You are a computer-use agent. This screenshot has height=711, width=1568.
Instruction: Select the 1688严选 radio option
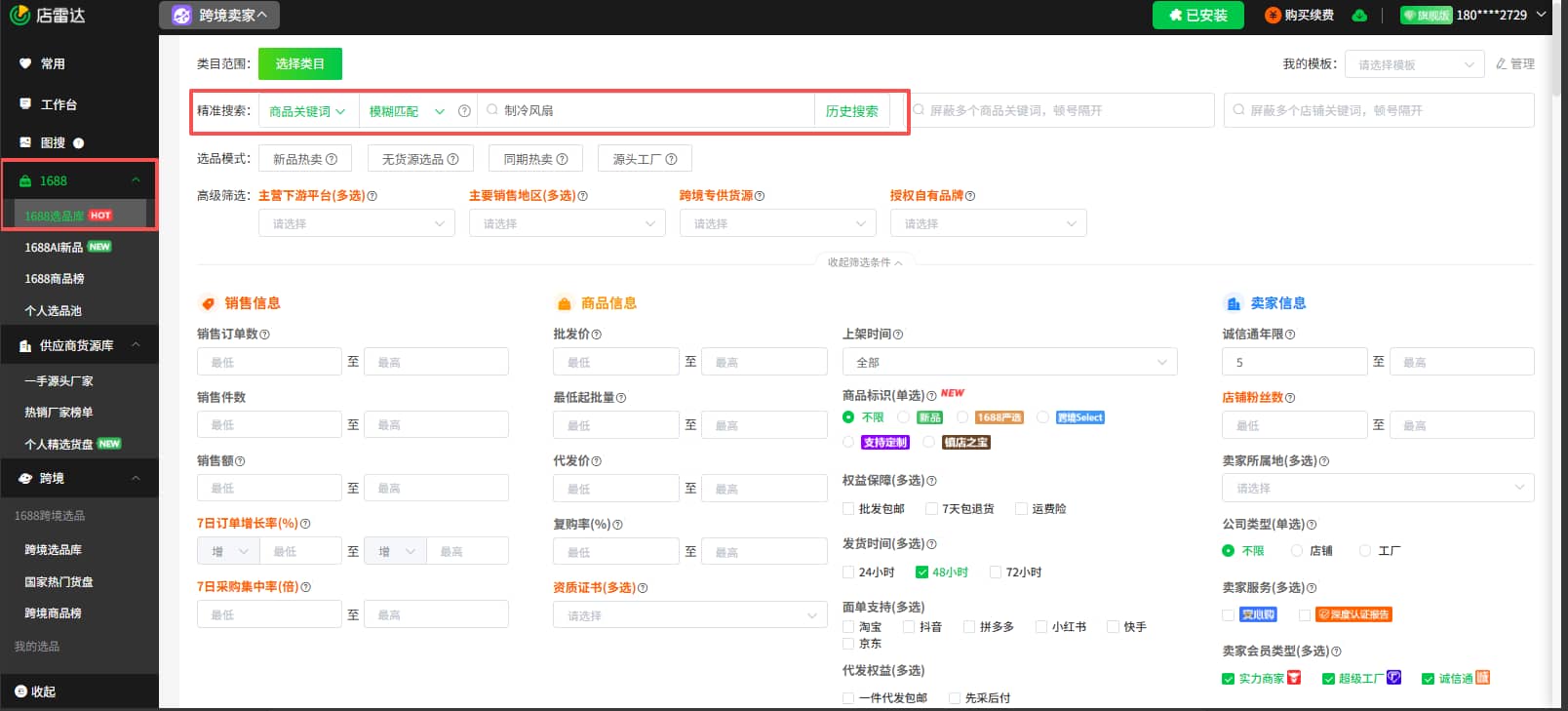(962, 417)
